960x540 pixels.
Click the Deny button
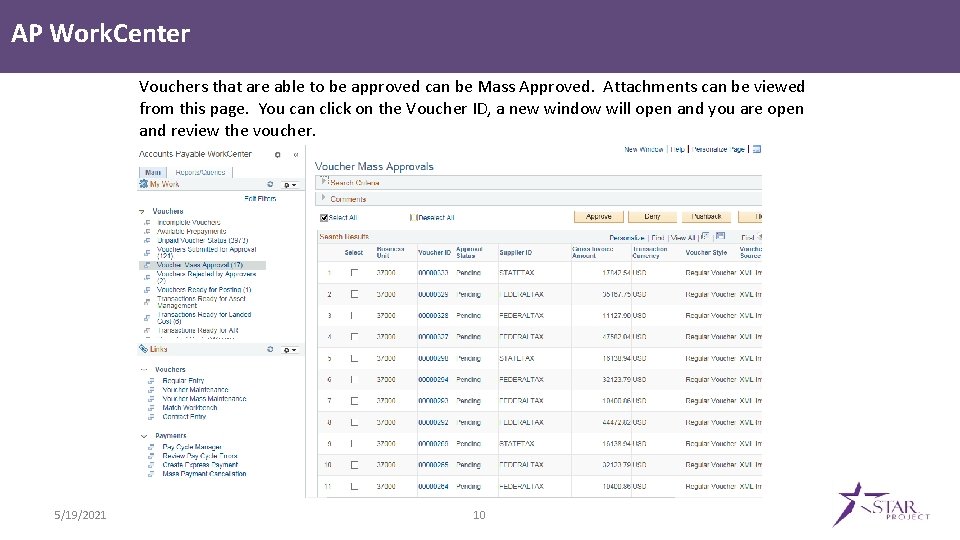[652, 217]
